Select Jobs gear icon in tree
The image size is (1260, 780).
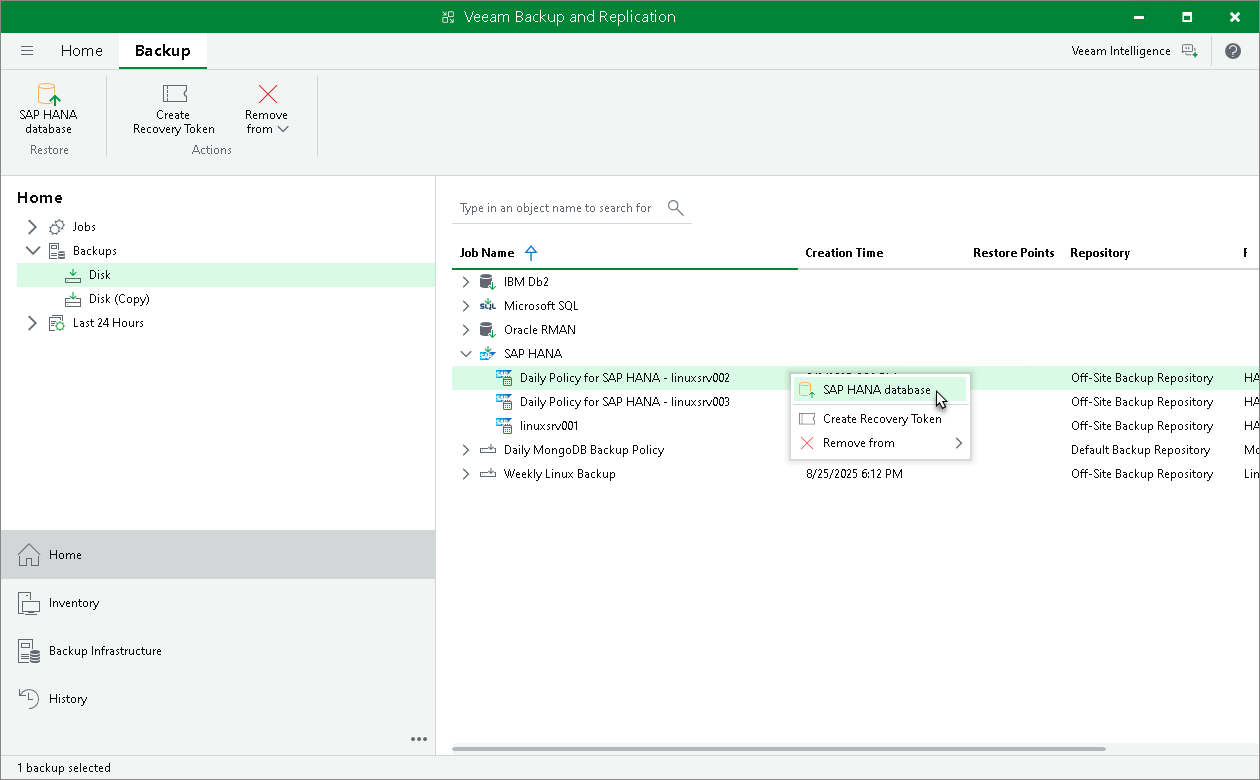(x=57, y=227)
